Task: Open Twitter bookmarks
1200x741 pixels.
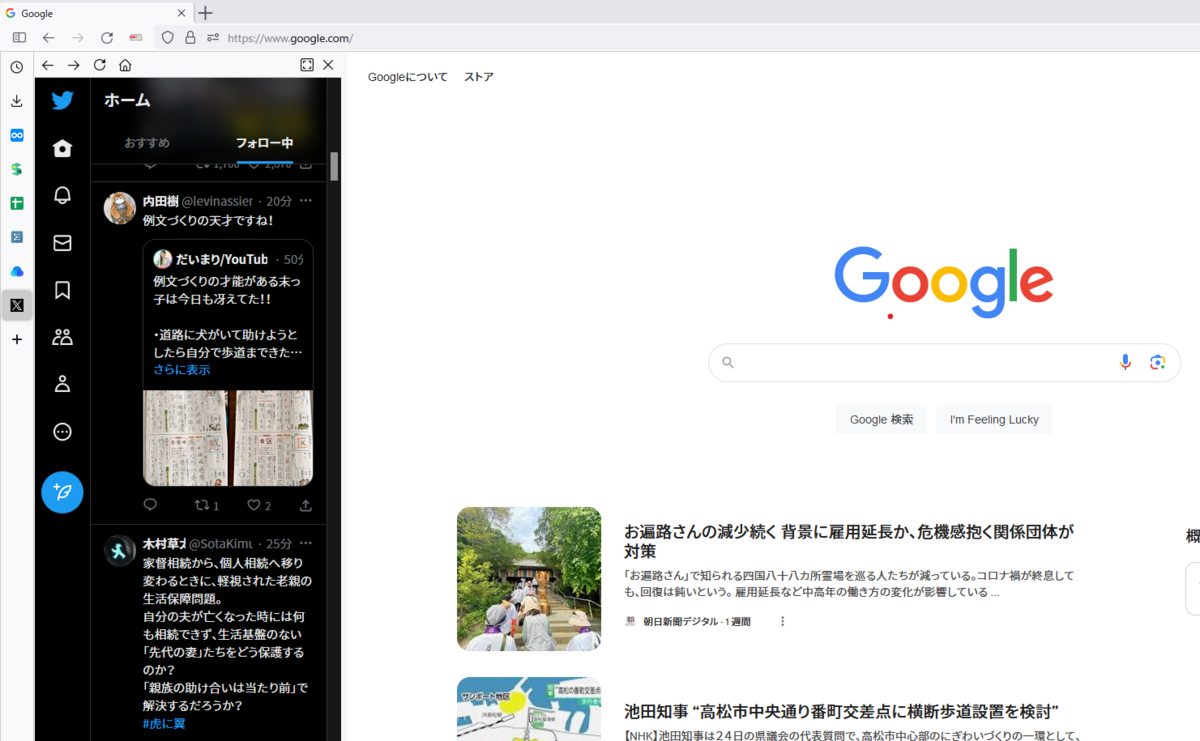Action: pos(62,290)
